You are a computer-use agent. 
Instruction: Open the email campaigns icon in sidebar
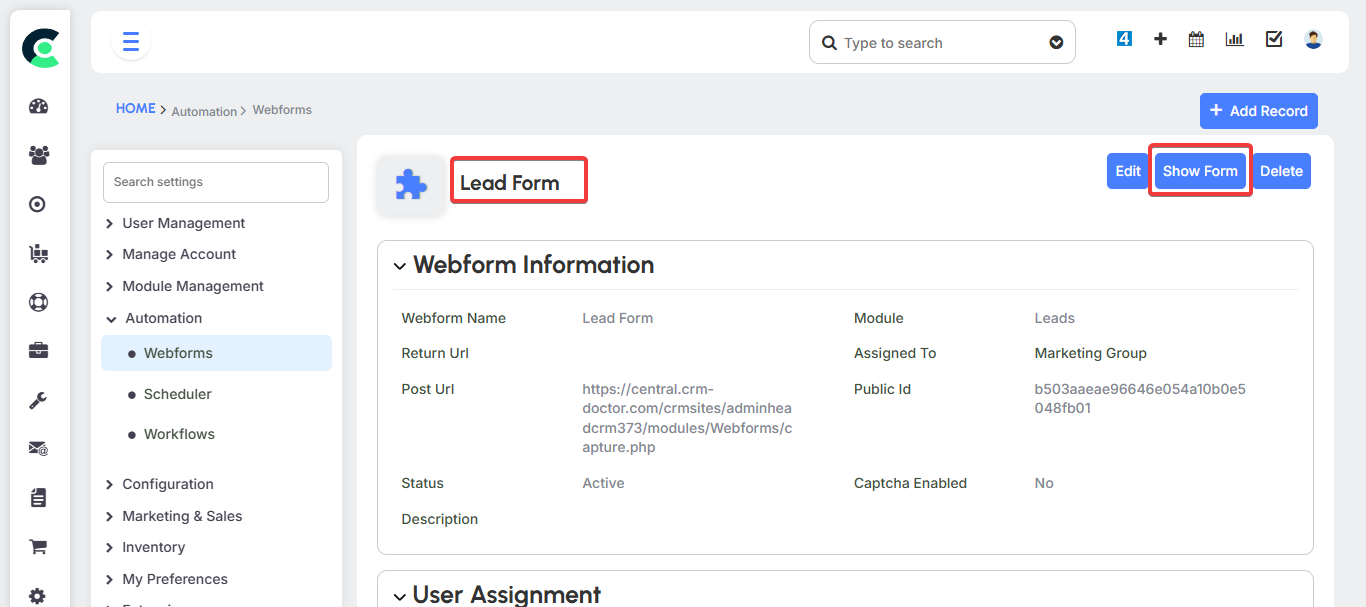[x=37, y=448]
